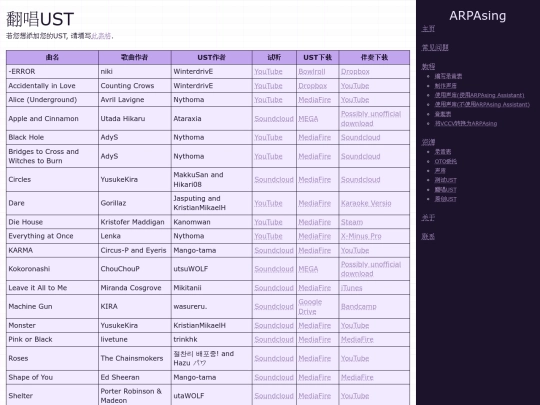The height and width of the screenshot is (405, 540).
Task: Select the 'Kokoronashi' song cell
Action: point(52,269)
